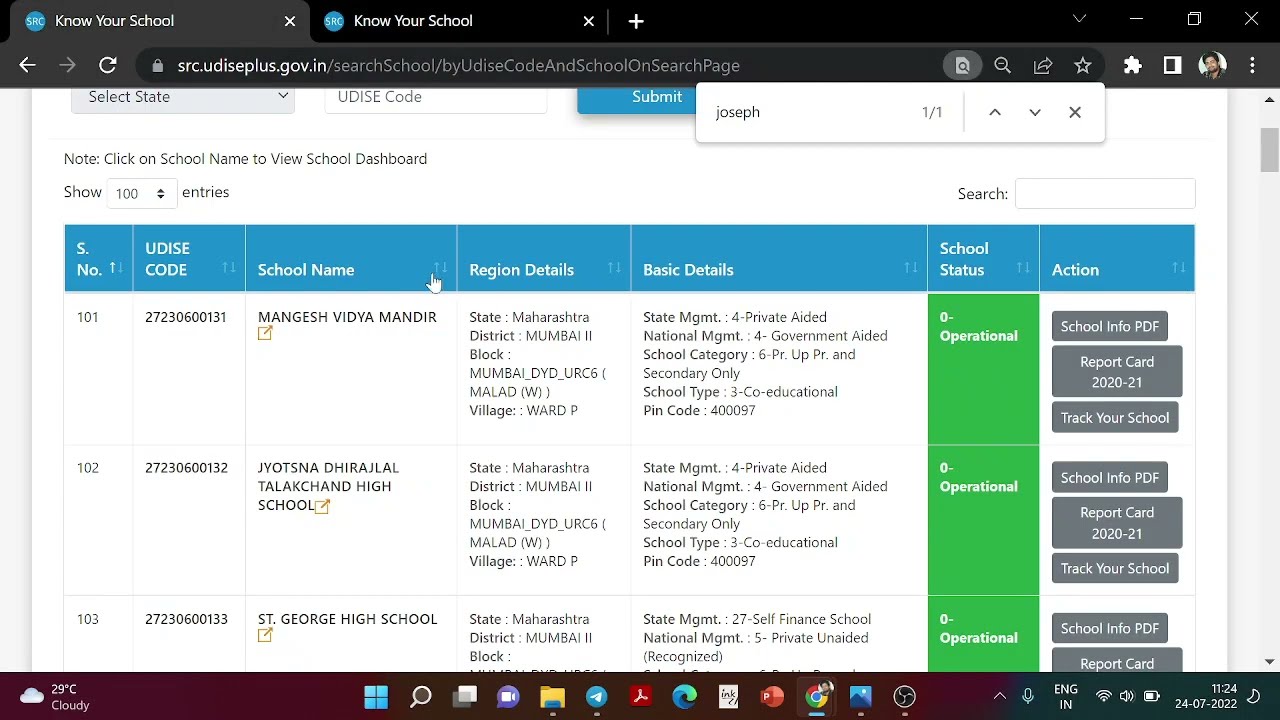Click the table Search input box

tap(1104, 194)
